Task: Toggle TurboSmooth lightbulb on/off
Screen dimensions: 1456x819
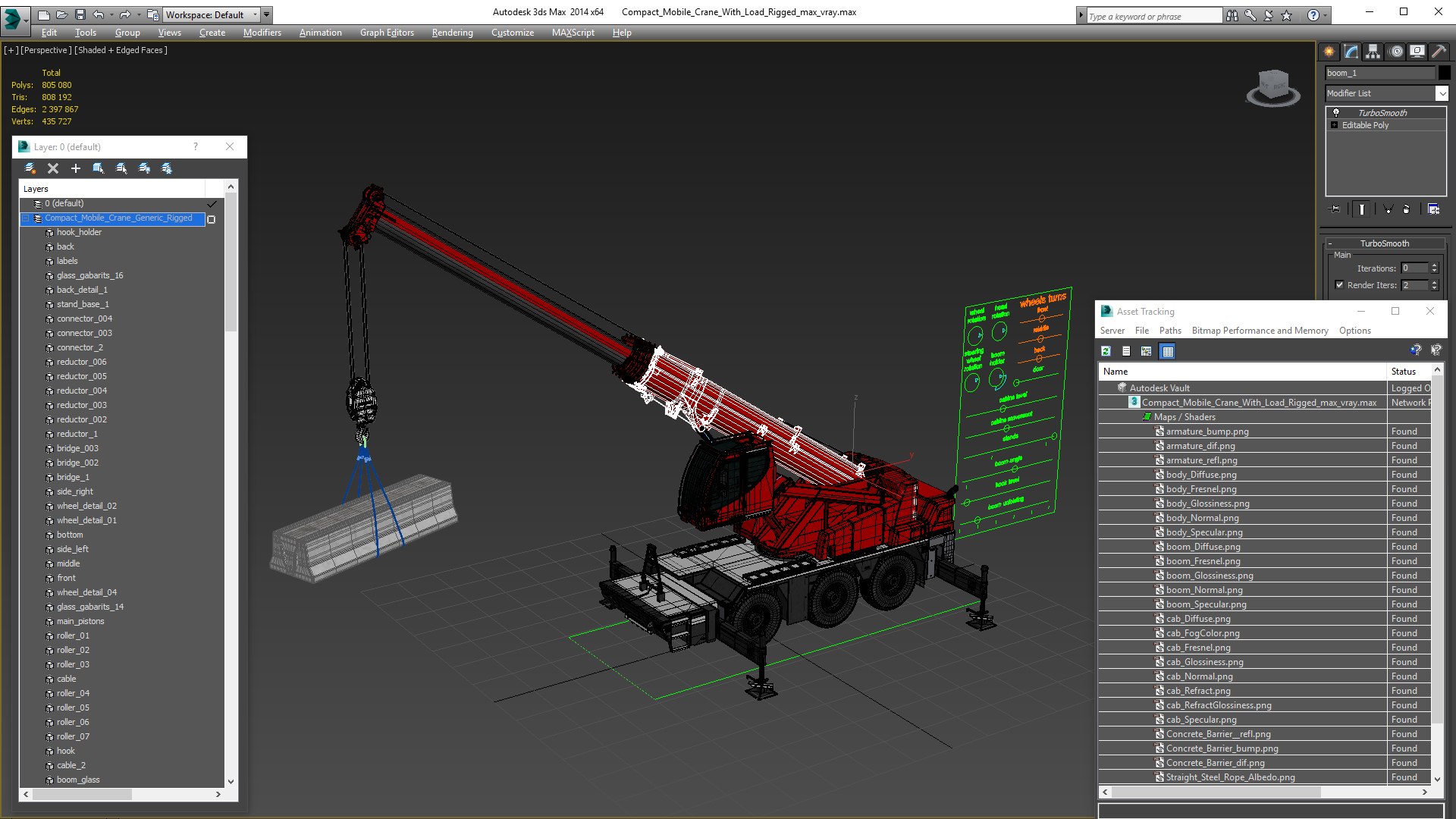Action: pyautogui.click(x=1336, y=112)
